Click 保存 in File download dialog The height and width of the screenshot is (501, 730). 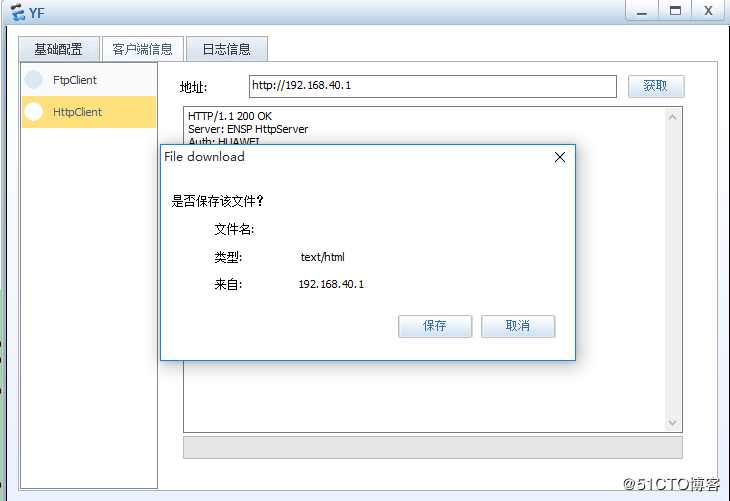coord(435,326)
